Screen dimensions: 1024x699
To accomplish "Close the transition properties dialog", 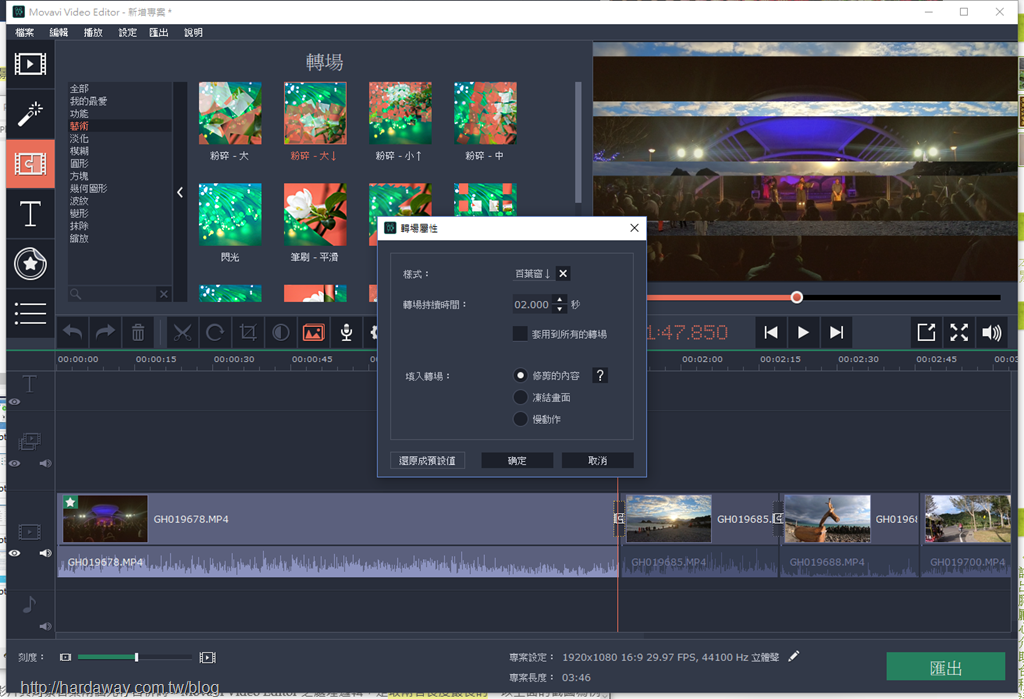I will pos(634,228).
